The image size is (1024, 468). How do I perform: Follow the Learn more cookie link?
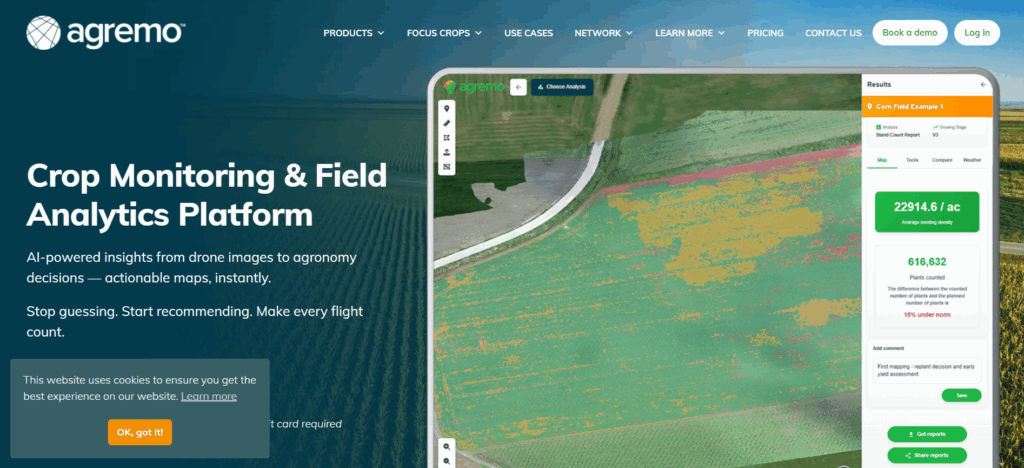pyautogui.click(x=209, y=396)
